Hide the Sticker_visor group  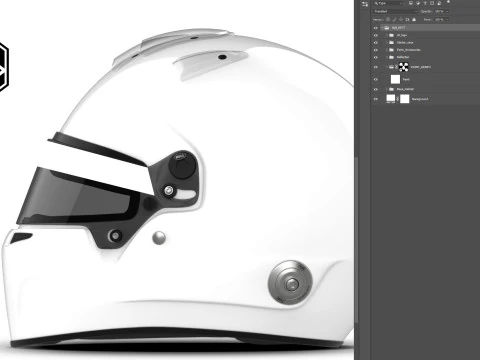click(376, 42)
